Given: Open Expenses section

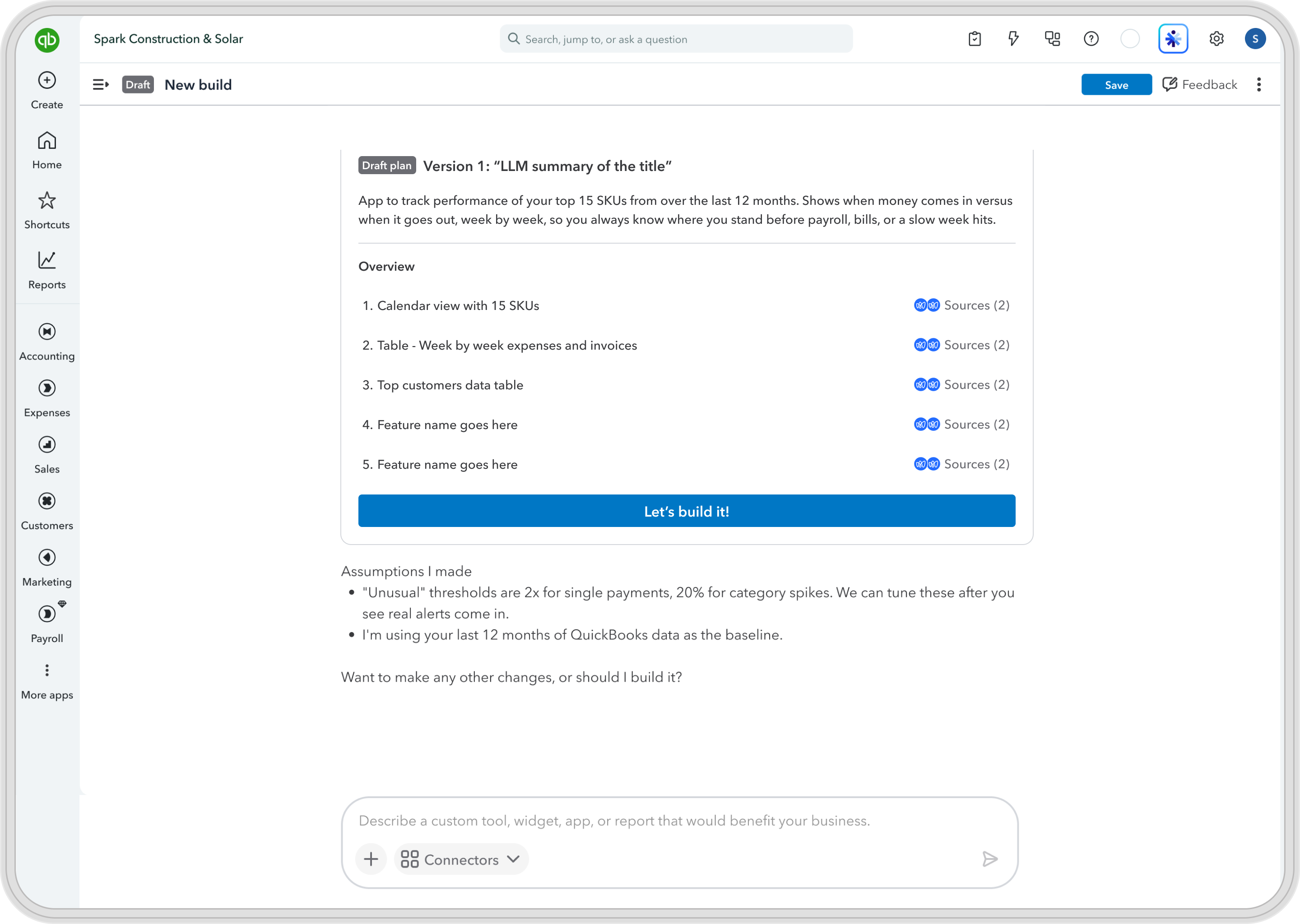Looking at the screenshot, I should click(x=46, y=398).
